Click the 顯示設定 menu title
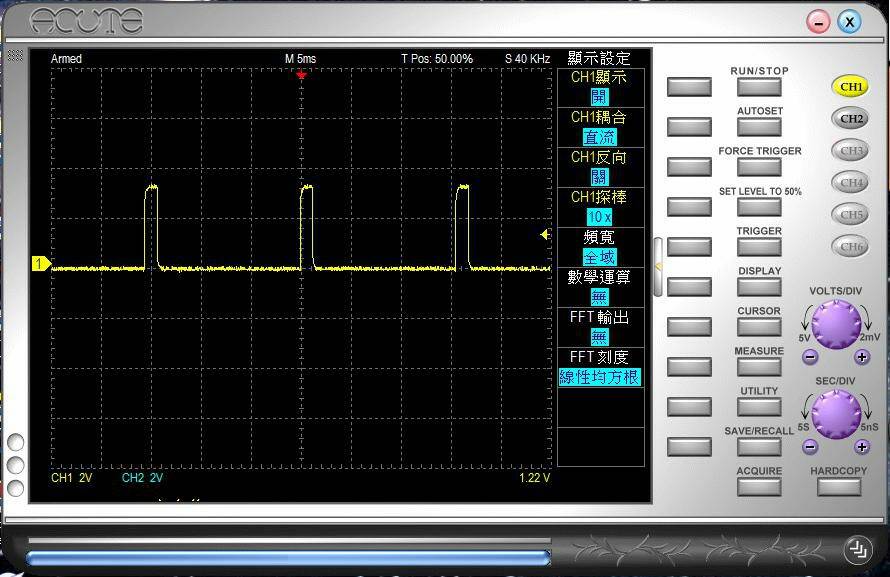890x577 pixels. point(599,58)
